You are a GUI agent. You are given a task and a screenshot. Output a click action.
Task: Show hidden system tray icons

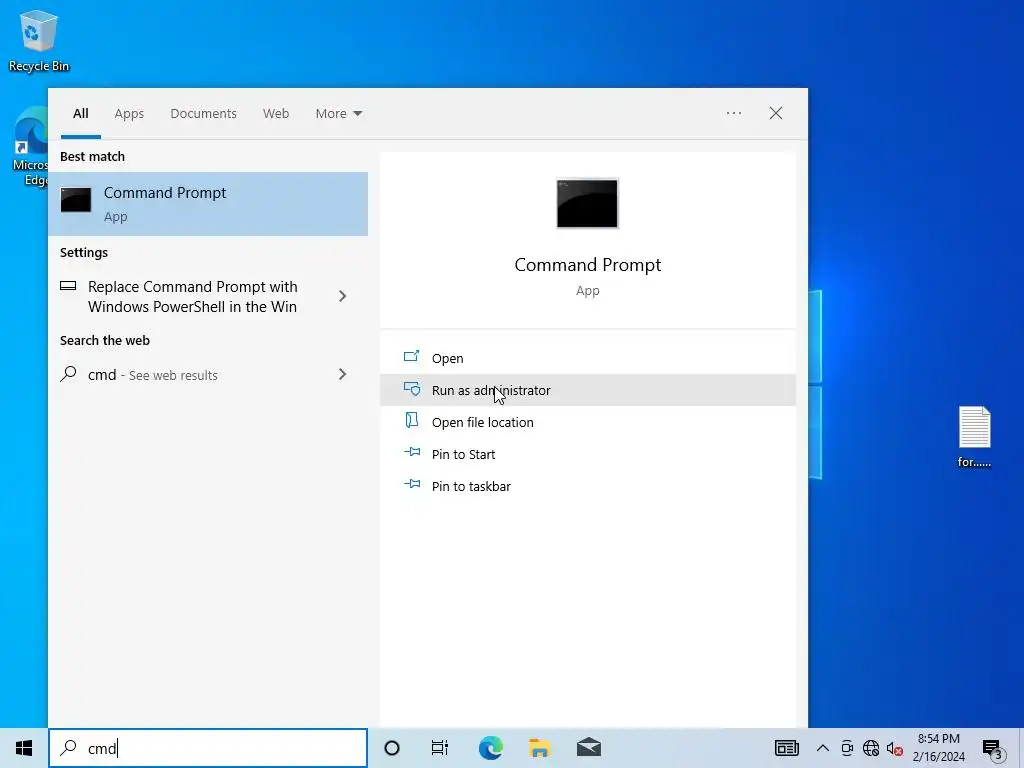pyautogui.click(x=823, y=748)
